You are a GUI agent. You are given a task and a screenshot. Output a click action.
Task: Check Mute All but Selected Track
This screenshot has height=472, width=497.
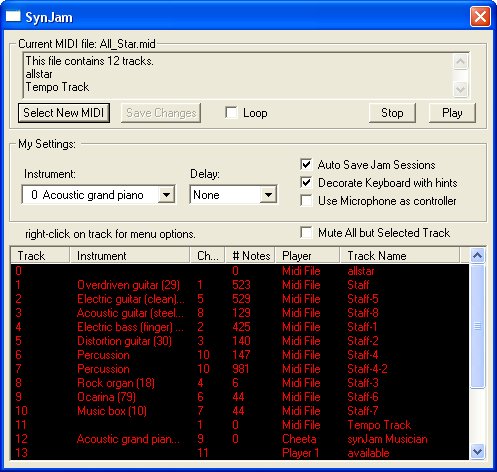pyautogui.click(x=306, y=232)
